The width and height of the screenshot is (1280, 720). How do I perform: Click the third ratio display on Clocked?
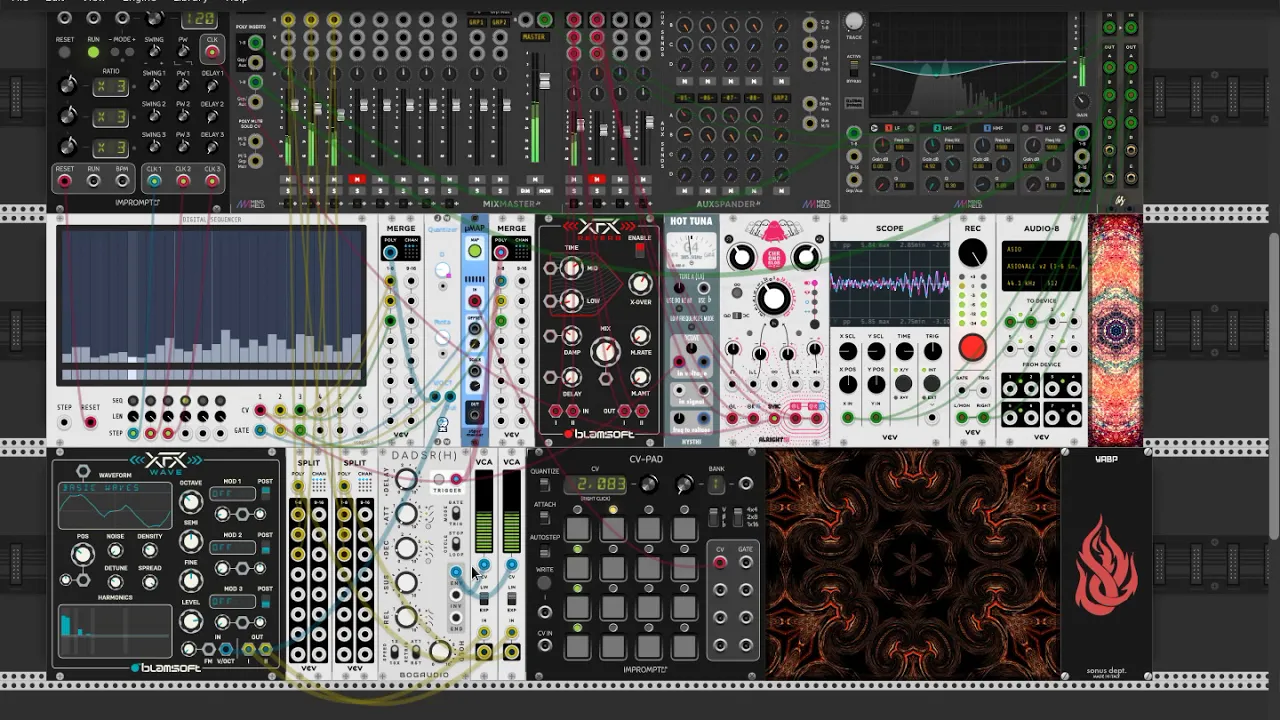click(x=110, y=148)
